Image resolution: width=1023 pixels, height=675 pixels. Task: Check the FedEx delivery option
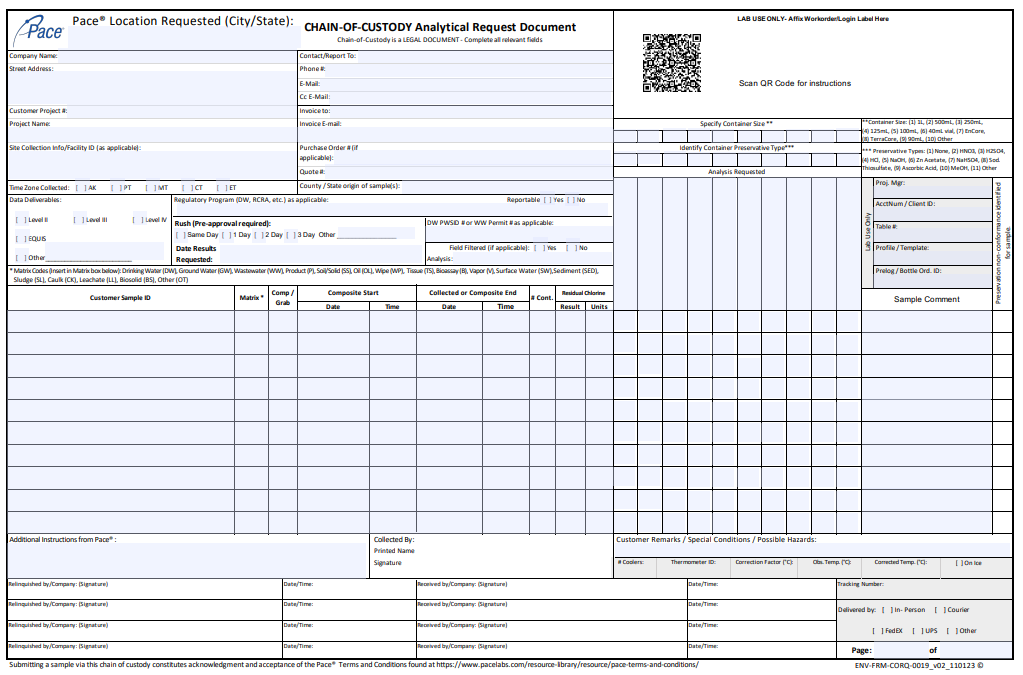(879, 629)
